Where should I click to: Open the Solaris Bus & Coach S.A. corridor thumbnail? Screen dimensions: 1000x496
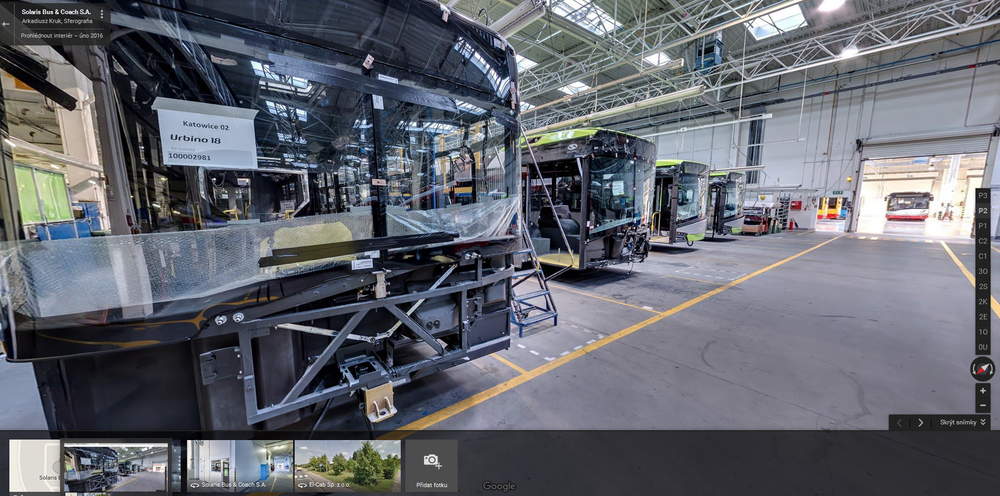240,465
